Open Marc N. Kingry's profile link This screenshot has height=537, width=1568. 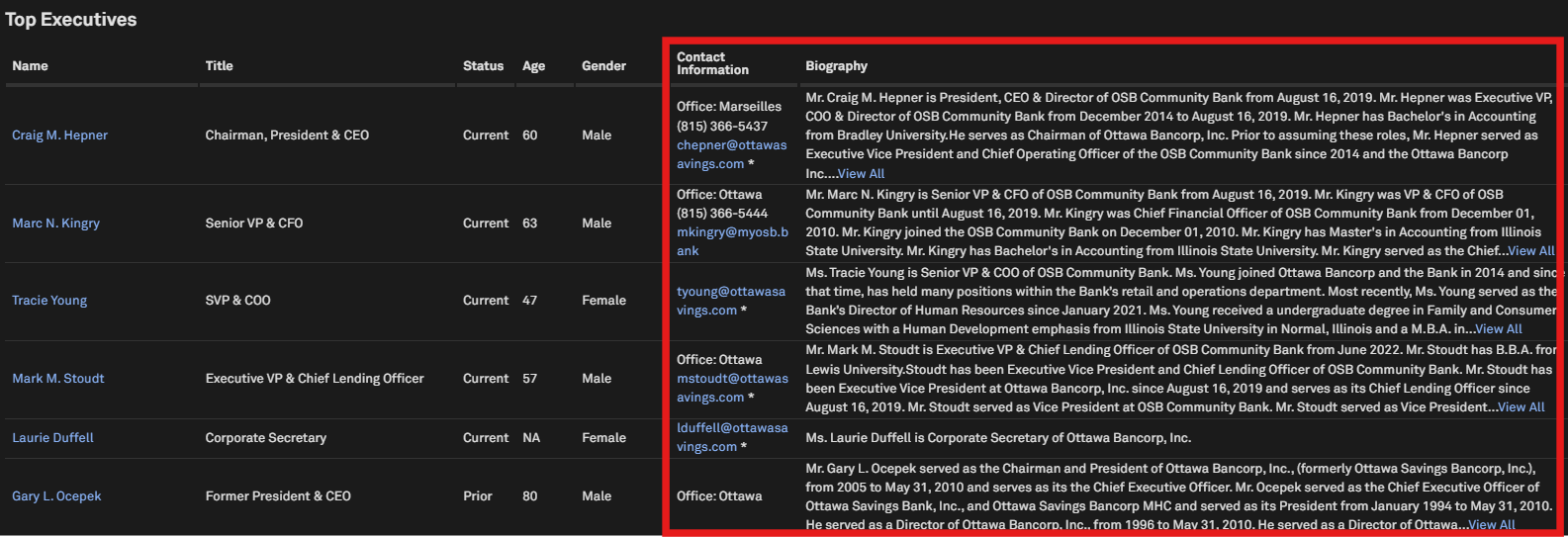pos(55,224)
